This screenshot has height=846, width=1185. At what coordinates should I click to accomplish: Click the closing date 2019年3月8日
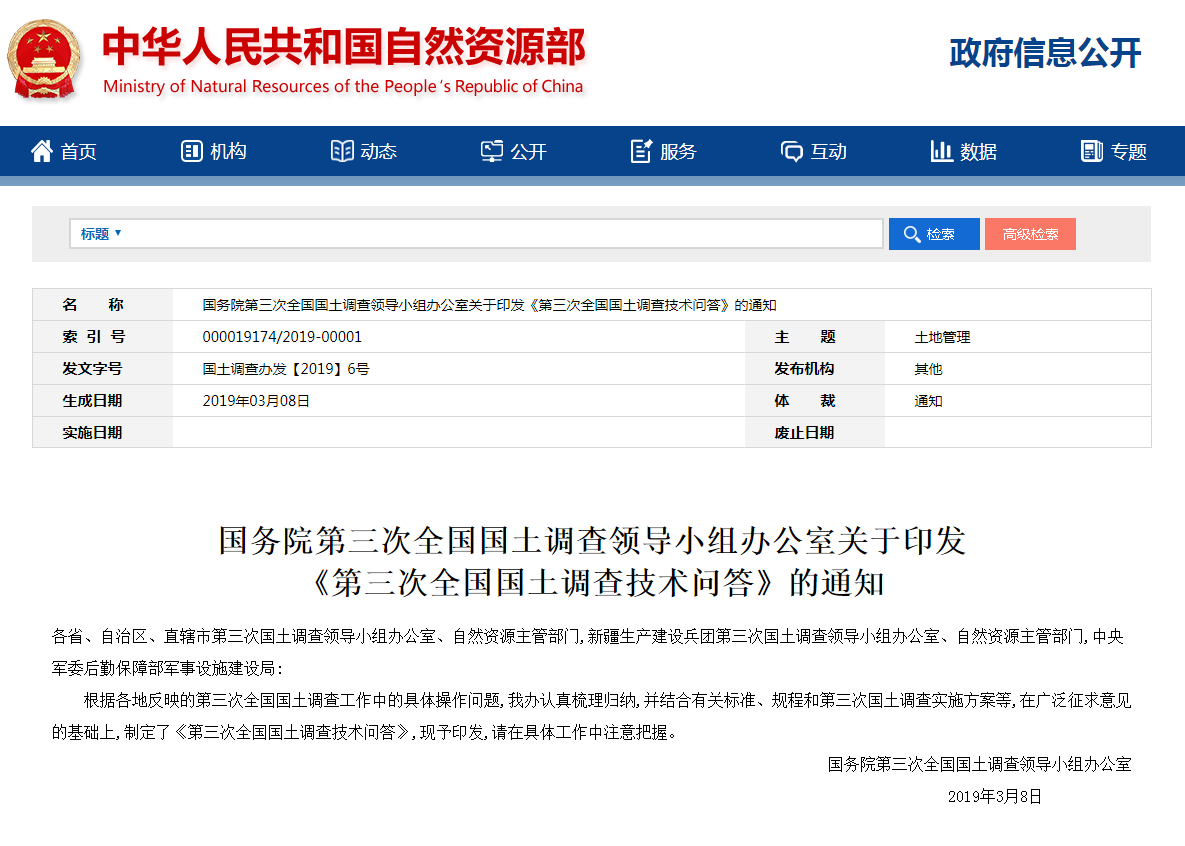[995, 796]
